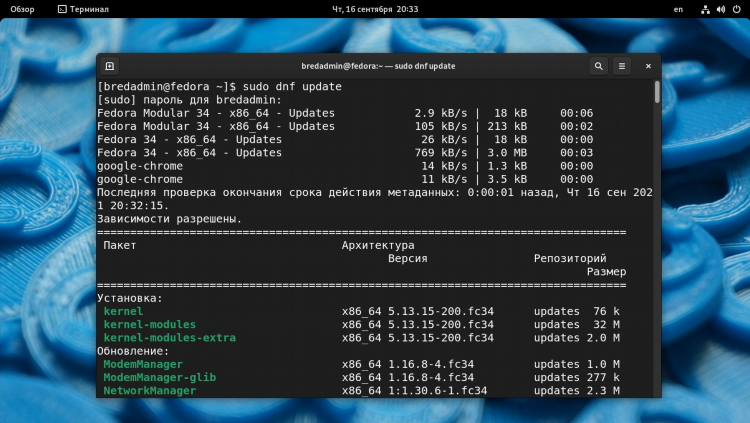Click the 'NetworkManager' package name
The height and width of the screenshot is (423, 750).
coord(150,391)
